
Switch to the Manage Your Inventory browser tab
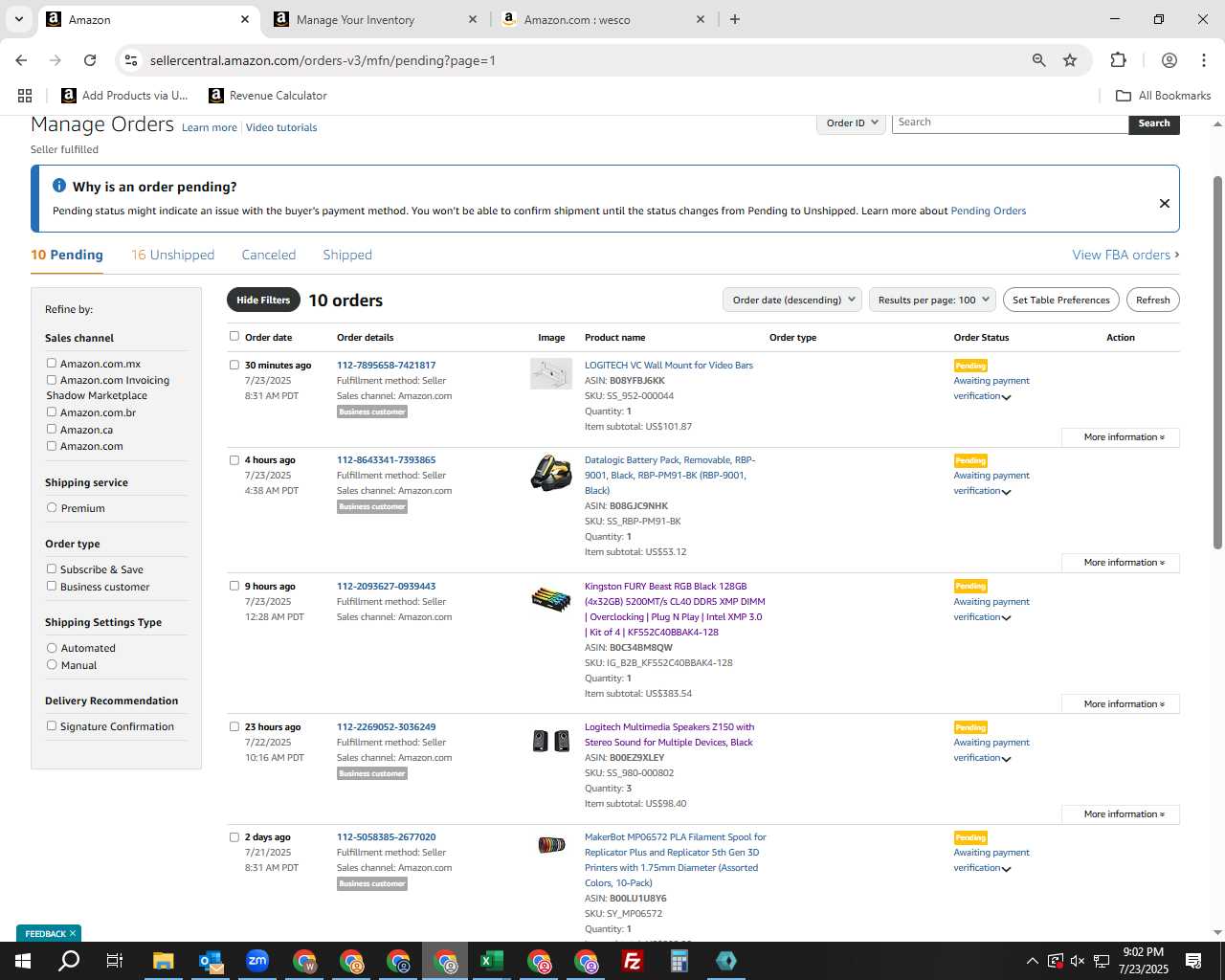coord(375,19)
